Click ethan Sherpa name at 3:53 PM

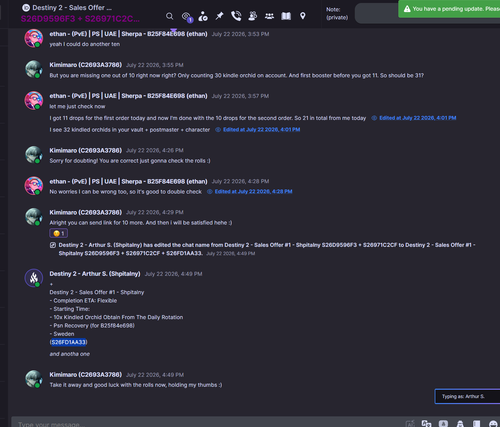click(128, 34)
